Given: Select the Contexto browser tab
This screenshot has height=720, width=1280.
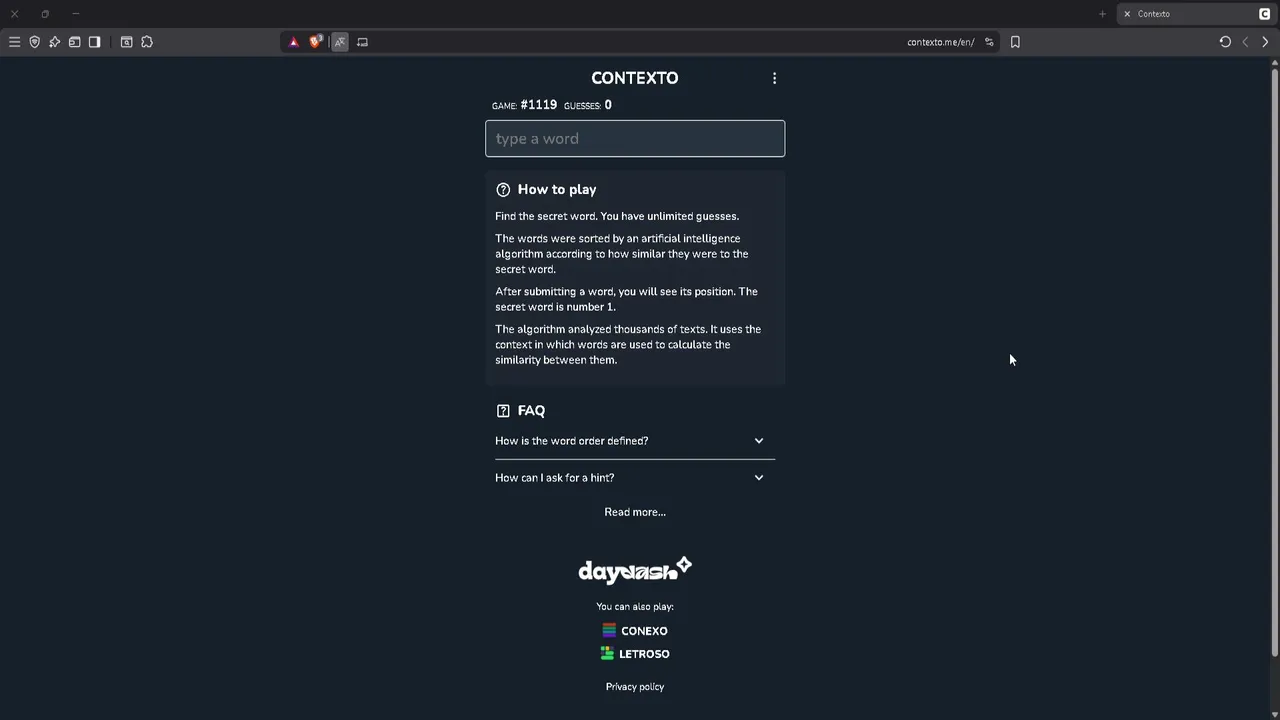Looking at the screenshot, I should (x=1195, y=14).
